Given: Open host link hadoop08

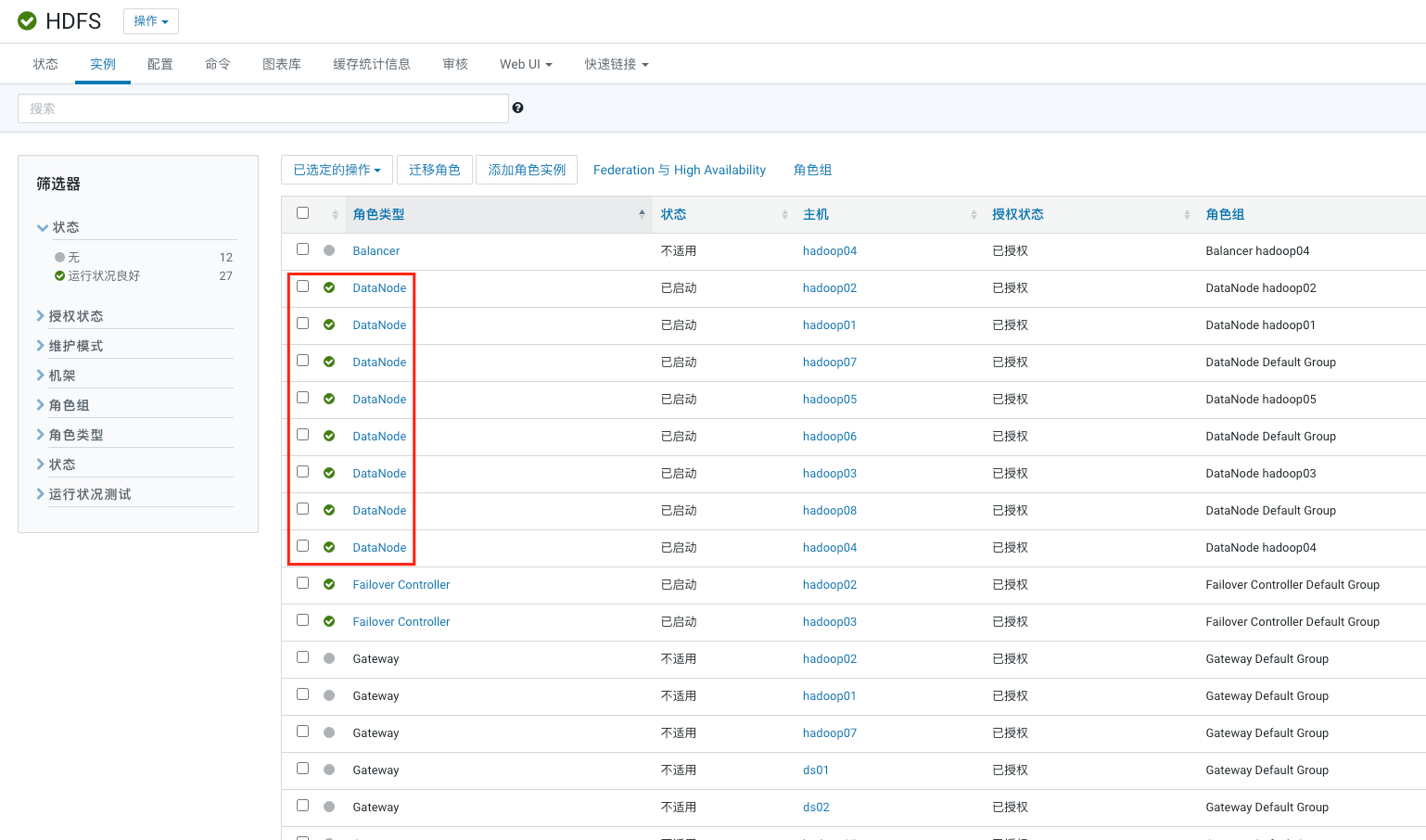Looking at the screenshot, I should [830, 510].
